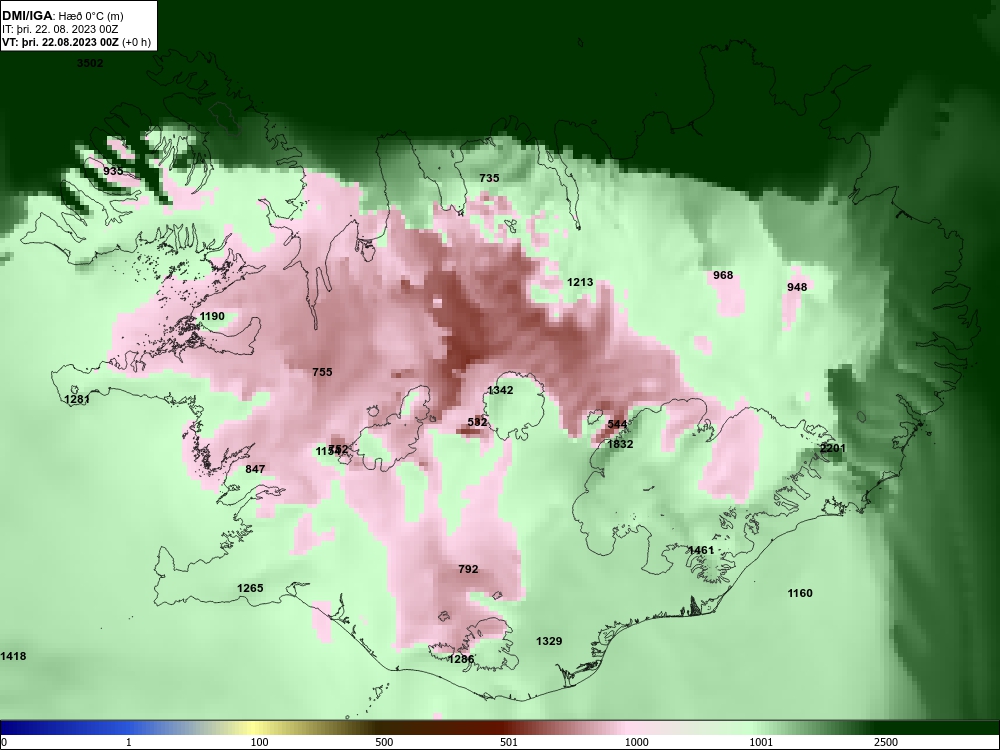This screenshot has height=750, width=1000.
Task: Click the 1190 value label
Action: (x=212, y=316)
